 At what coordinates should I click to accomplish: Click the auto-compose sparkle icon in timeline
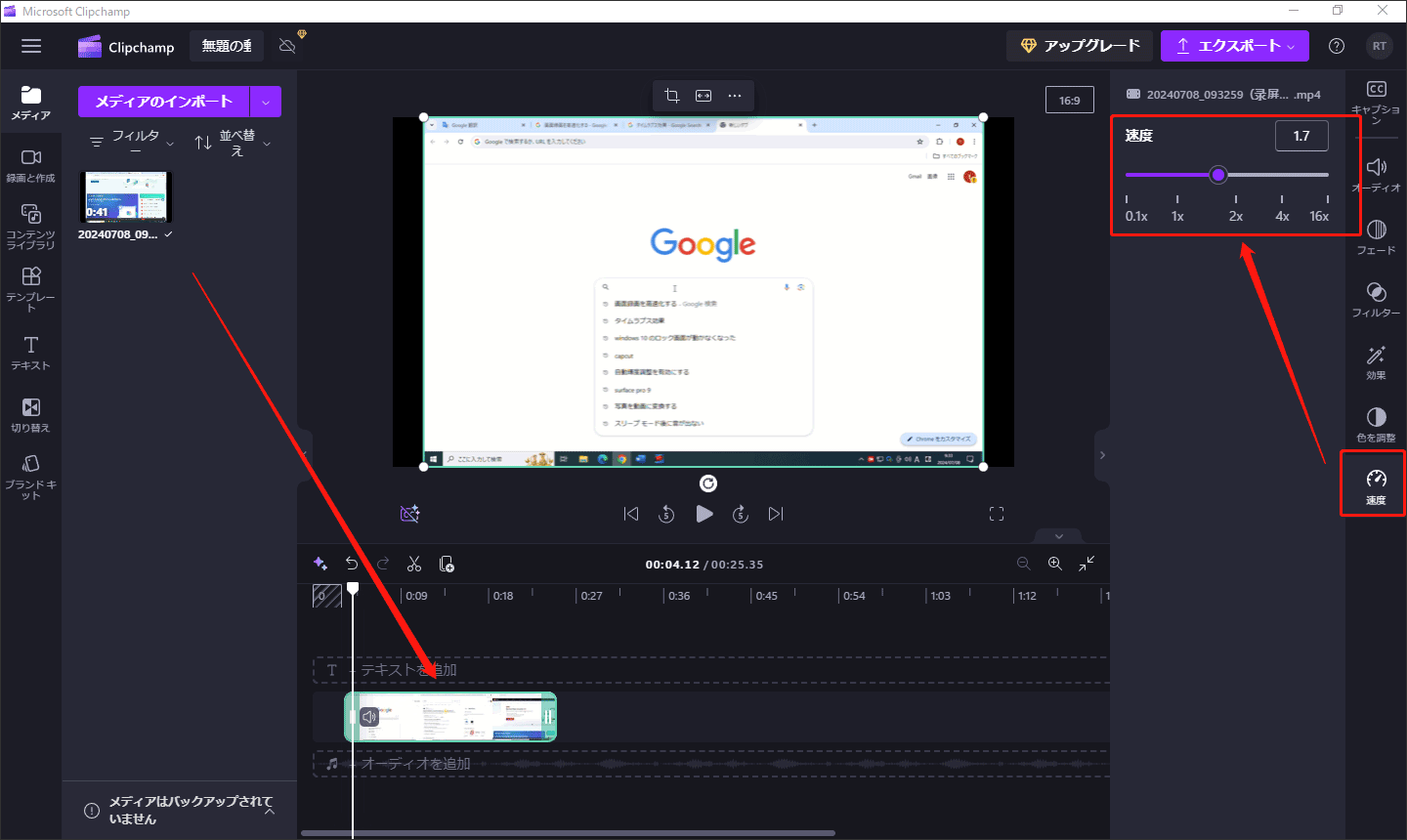[x=320, y=564]
